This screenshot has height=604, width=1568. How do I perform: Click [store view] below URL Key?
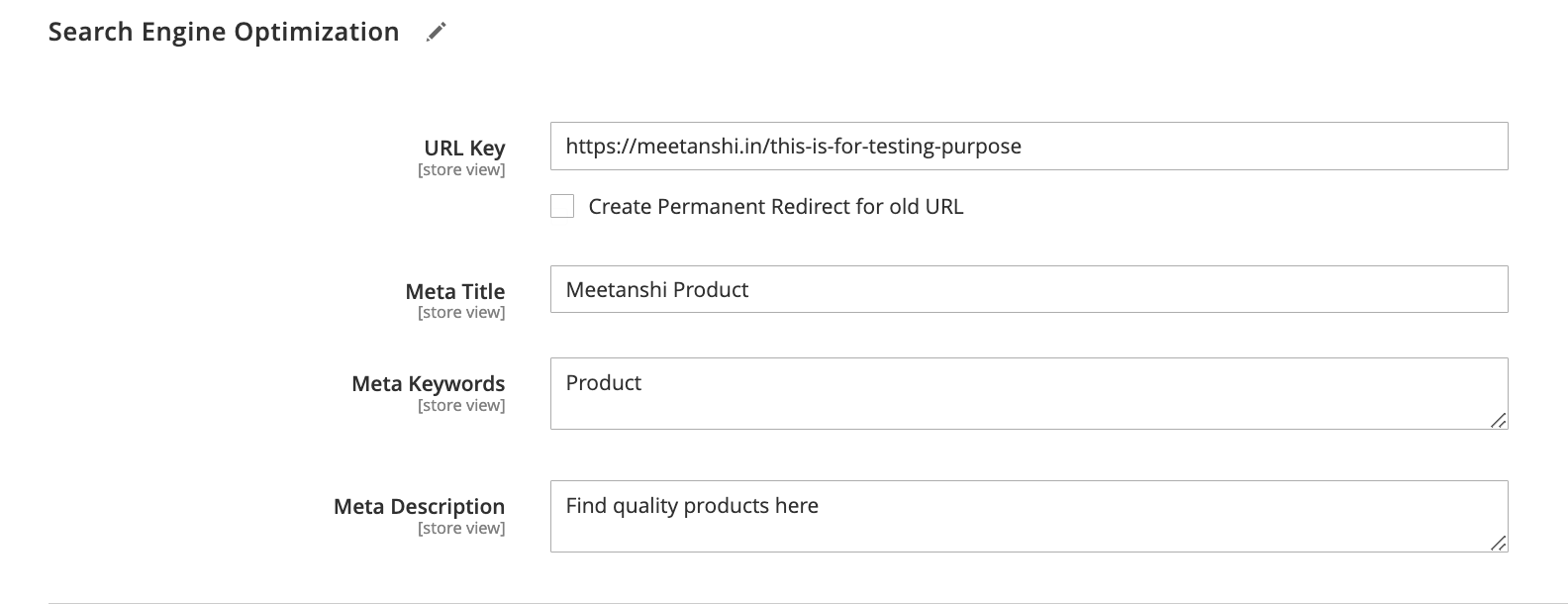461,169
